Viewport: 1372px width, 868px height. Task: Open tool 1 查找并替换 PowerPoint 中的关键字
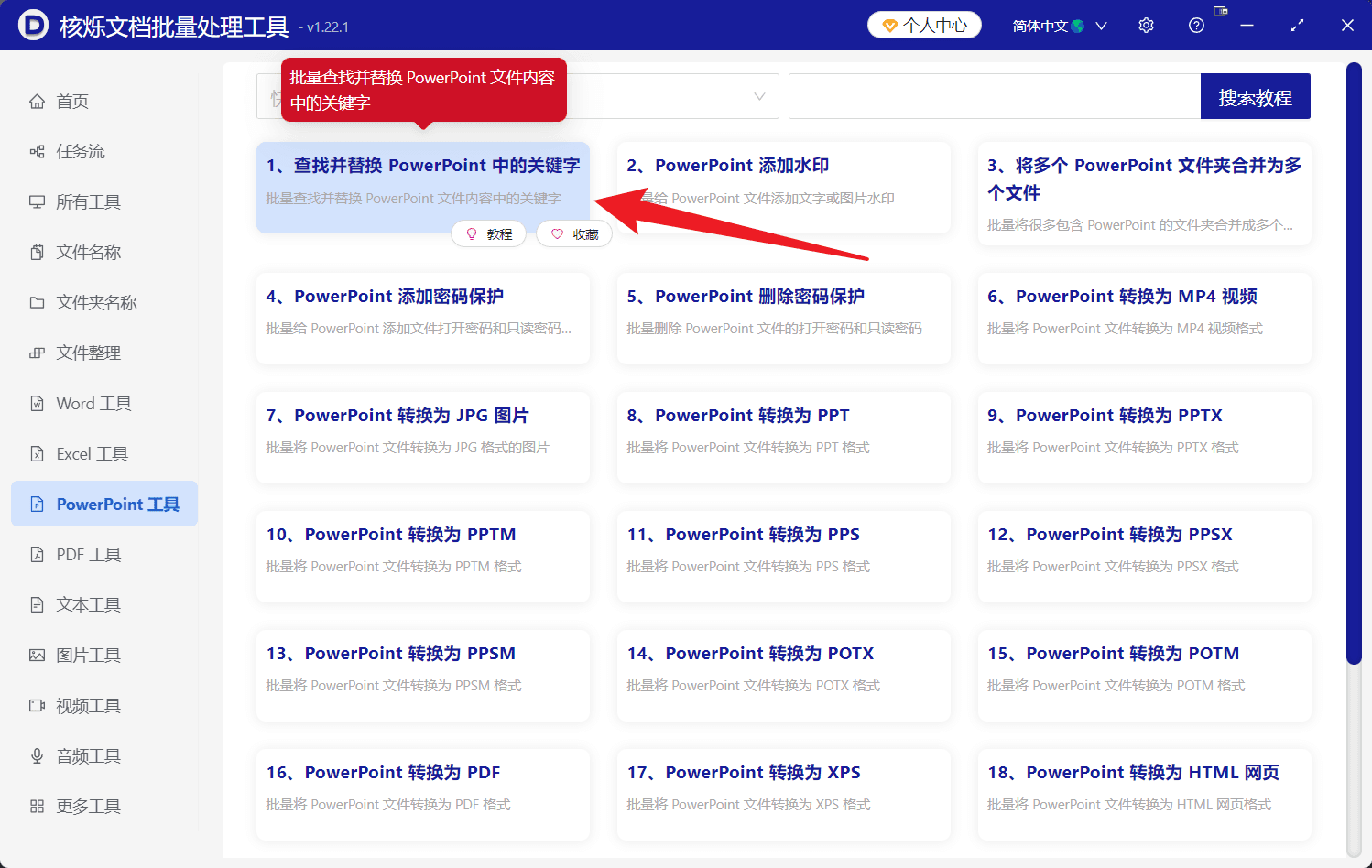coord(423,187)
